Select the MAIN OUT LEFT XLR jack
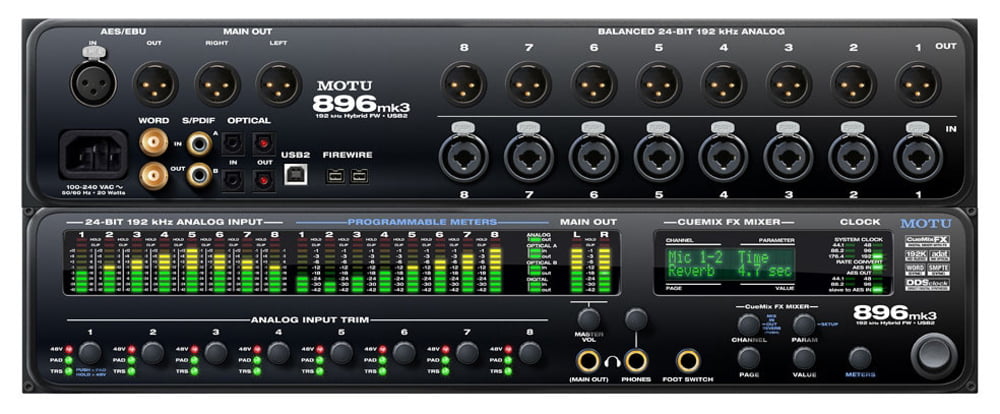The height and width of the screenshot is (414, 1000). point(279,84)
